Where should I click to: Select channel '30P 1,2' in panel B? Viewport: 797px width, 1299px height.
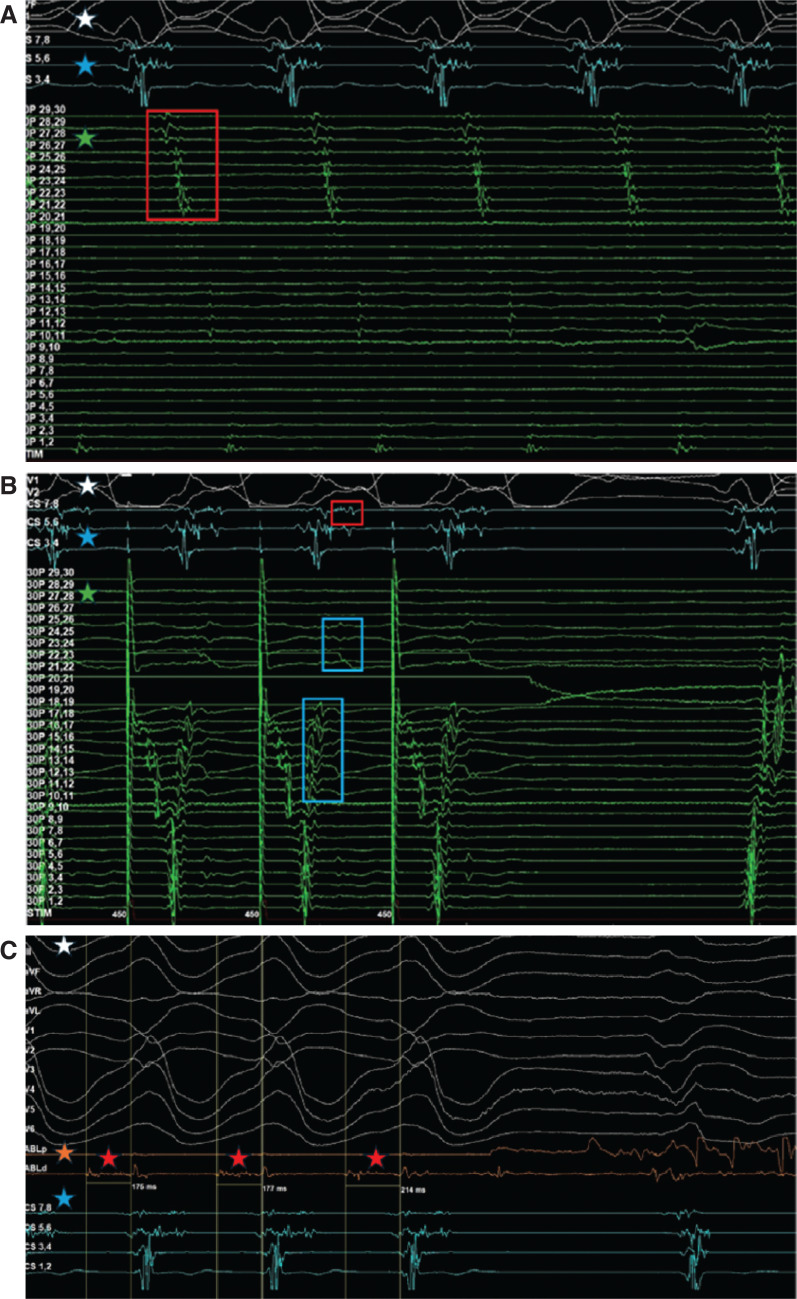[44, 901]
